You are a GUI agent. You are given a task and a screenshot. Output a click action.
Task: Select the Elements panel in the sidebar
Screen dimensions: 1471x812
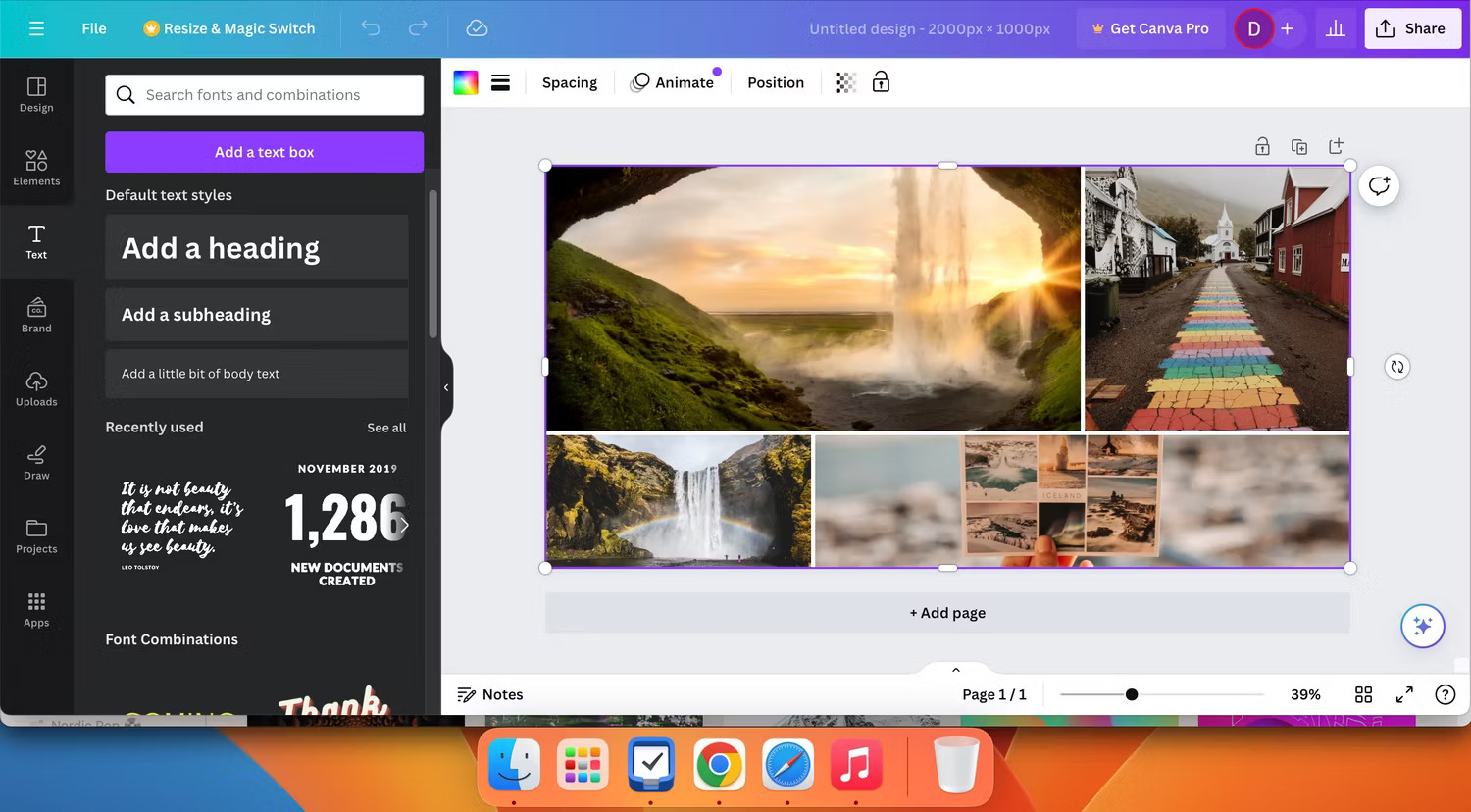[36, 167]
